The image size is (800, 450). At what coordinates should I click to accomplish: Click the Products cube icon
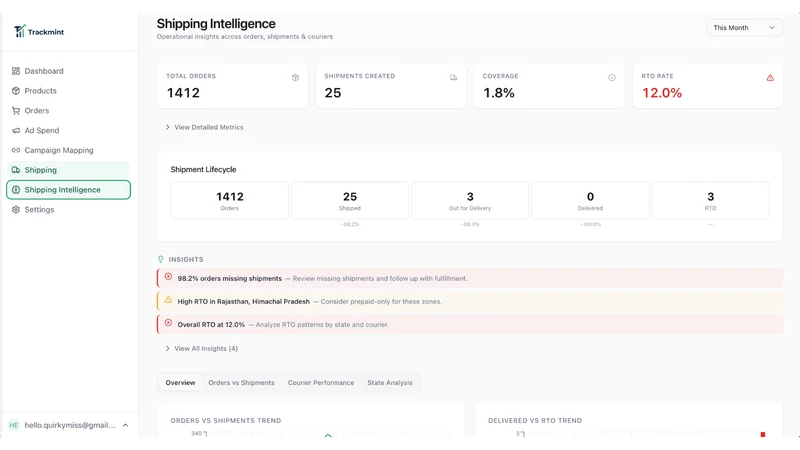(x=16, y=91)
